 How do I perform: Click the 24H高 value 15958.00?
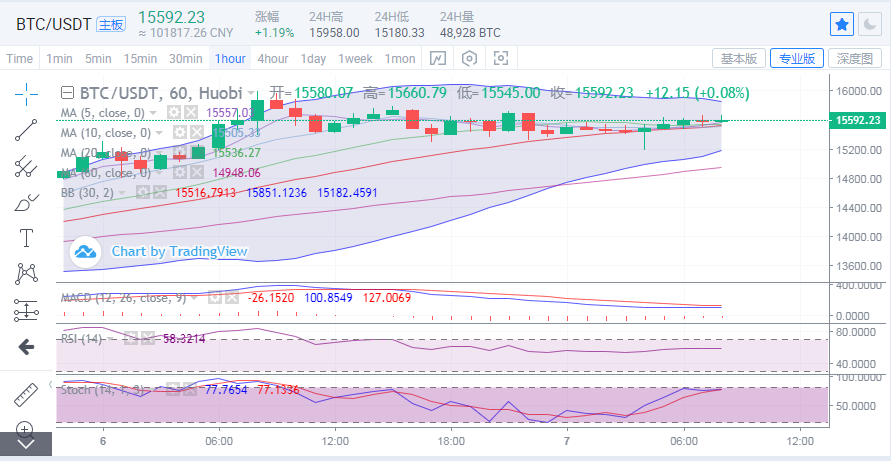pos(334,33)
